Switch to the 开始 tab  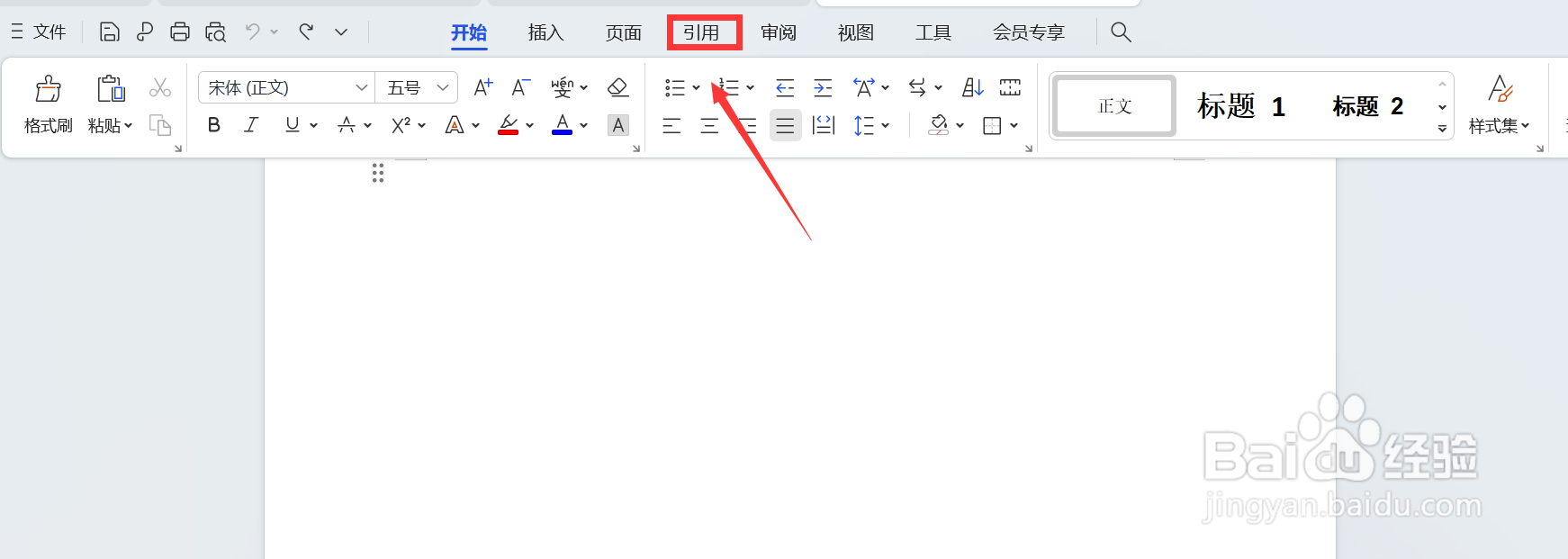click(x=469, y=32)
